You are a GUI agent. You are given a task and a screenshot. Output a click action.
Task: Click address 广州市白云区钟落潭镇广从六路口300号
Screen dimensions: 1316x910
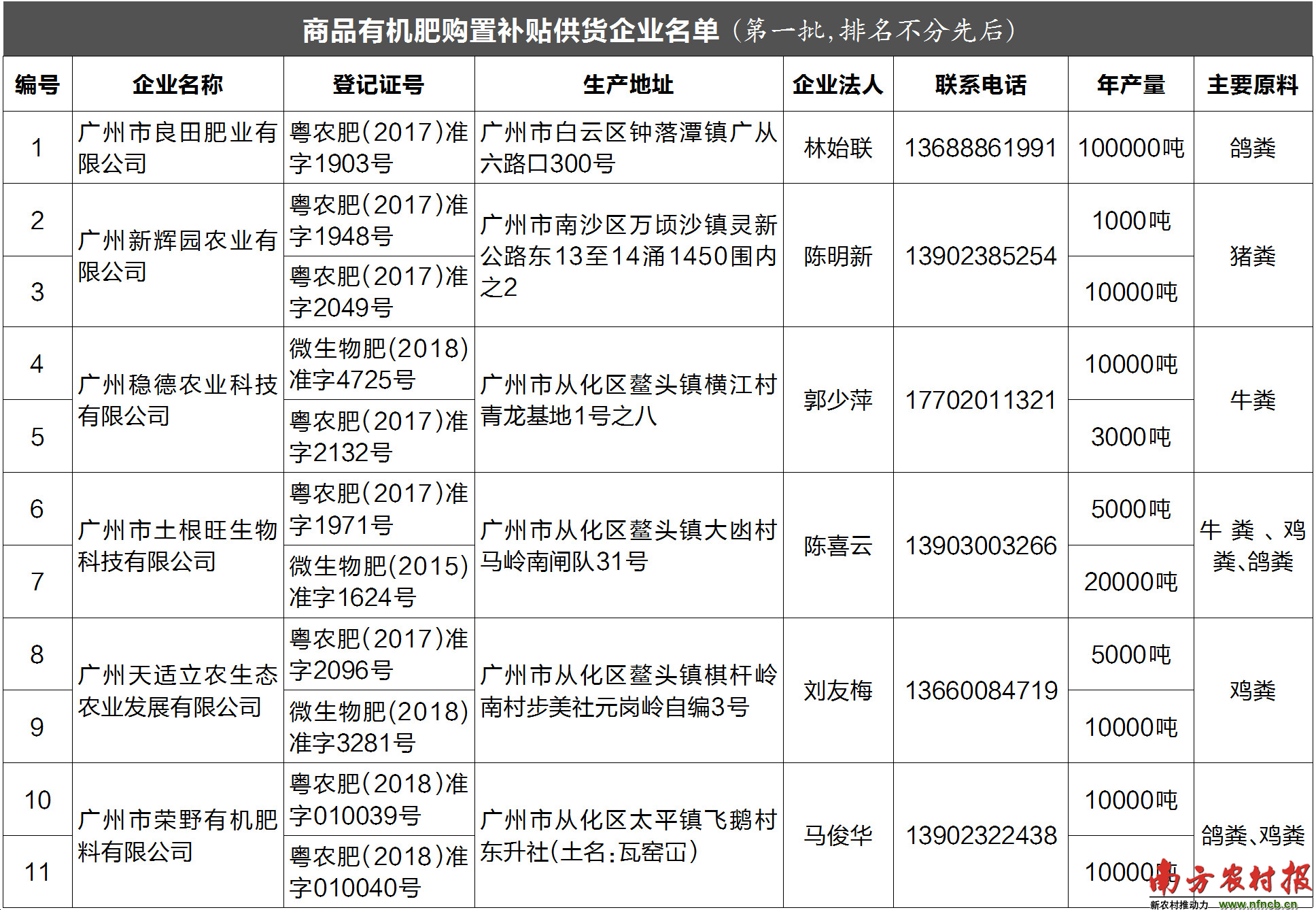click(x=629, y=148)
